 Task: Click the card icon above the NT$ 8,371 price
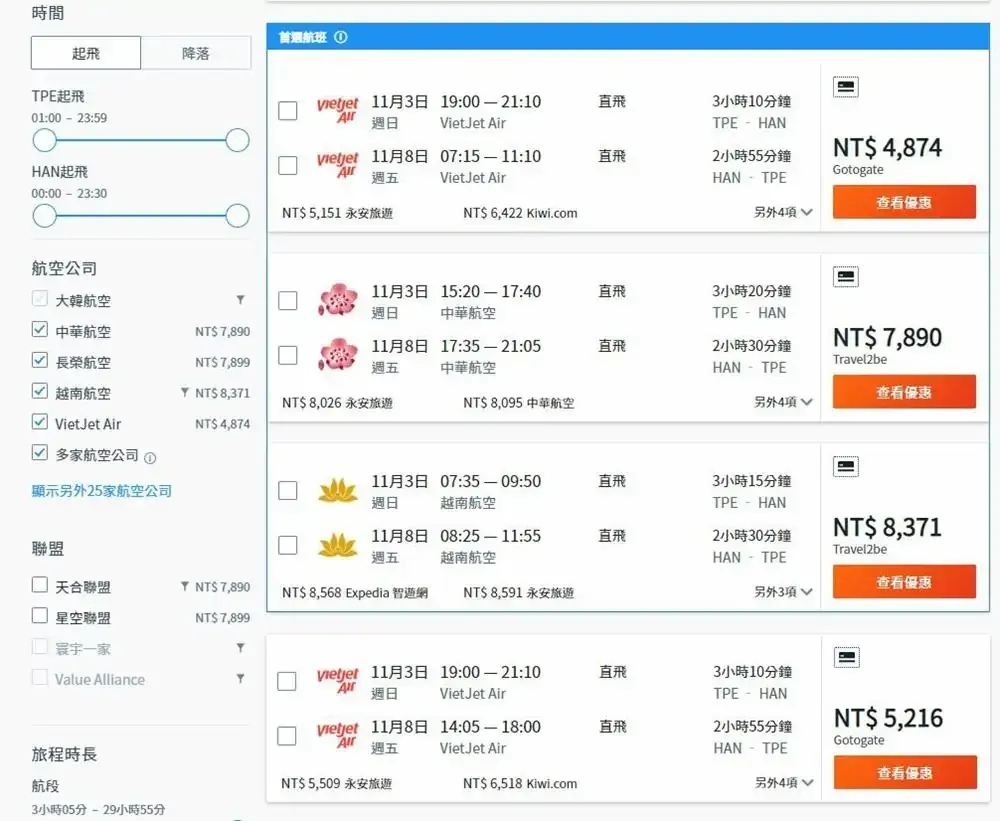point(845,467)
